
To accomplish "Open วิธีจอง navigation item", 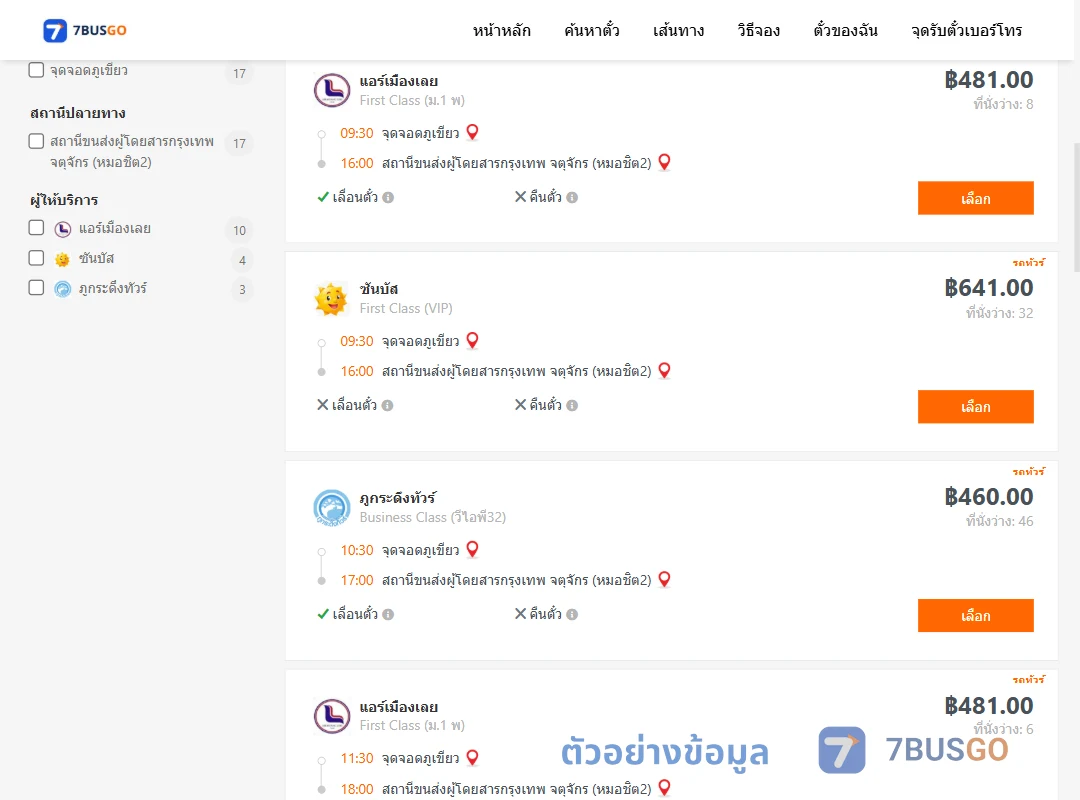I will [758, 30].
